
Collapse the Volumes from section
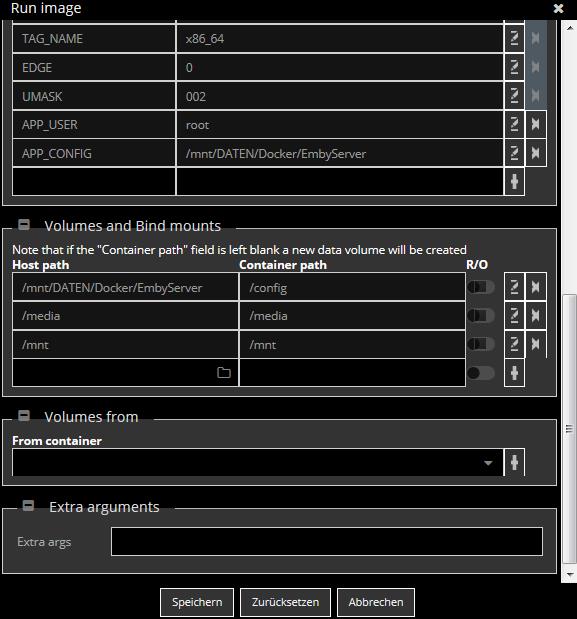point(24,416)
